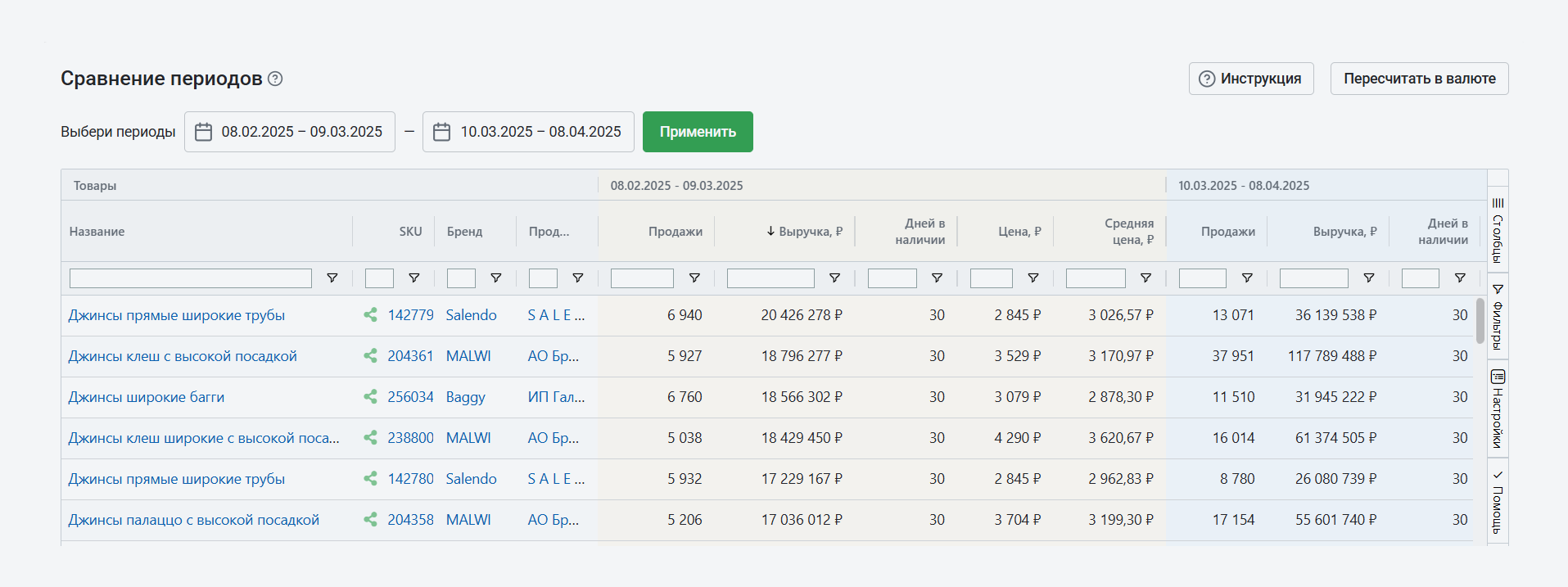Click share icon for SKU 256034

point(371,397)
